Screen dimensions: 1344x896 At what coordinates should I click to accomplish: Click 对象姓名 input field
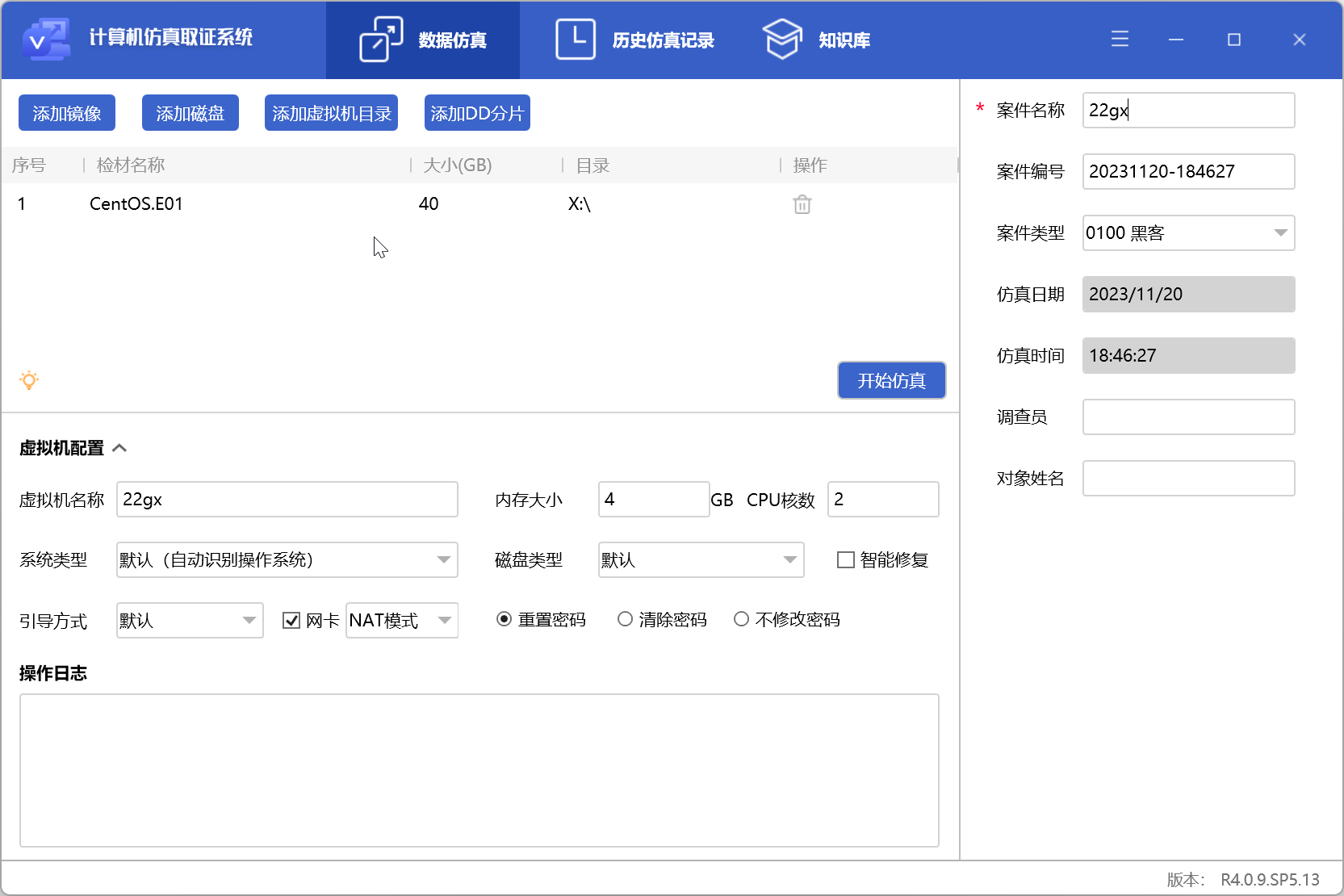(x=1188, y=478)
